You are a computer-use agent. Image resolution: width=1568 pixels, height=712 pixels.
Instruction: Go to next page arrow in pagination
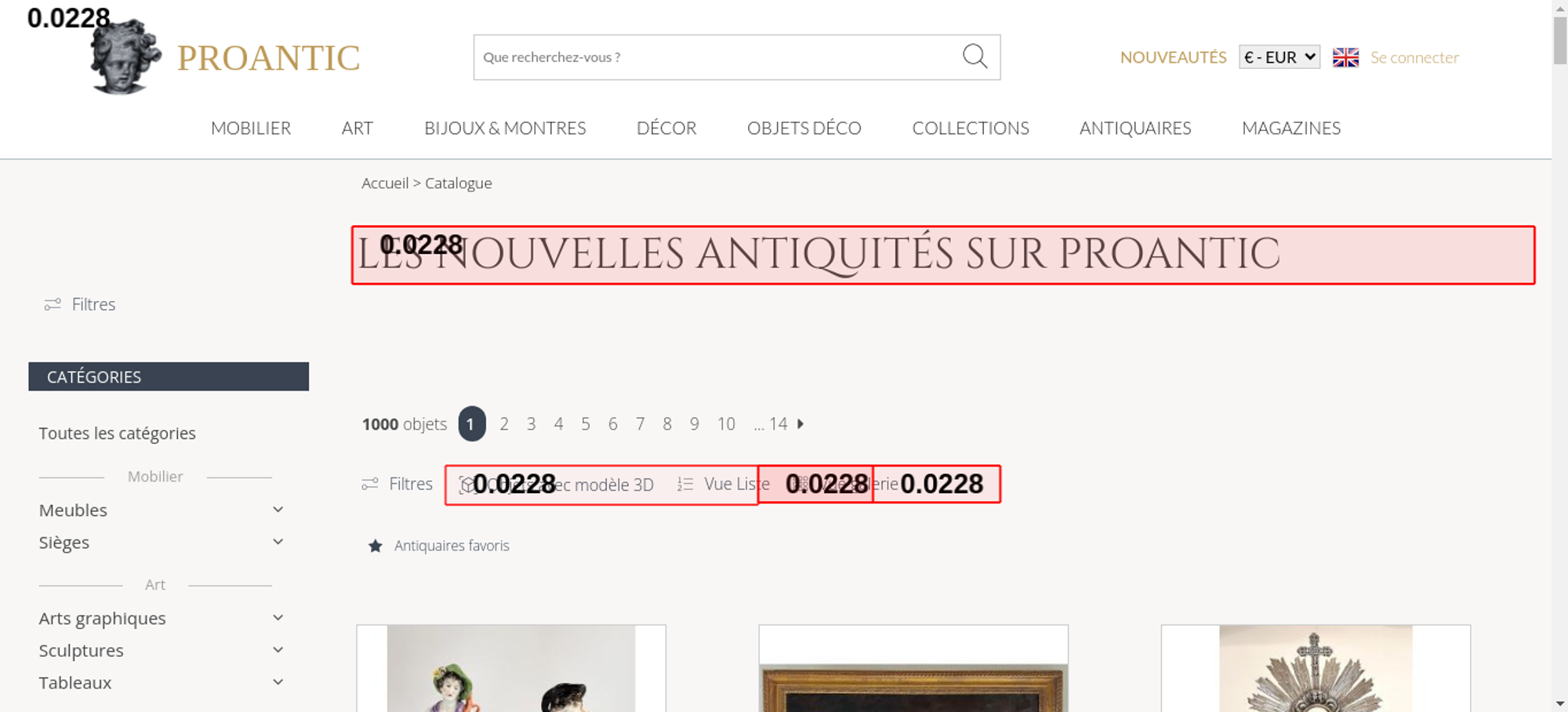800,424
